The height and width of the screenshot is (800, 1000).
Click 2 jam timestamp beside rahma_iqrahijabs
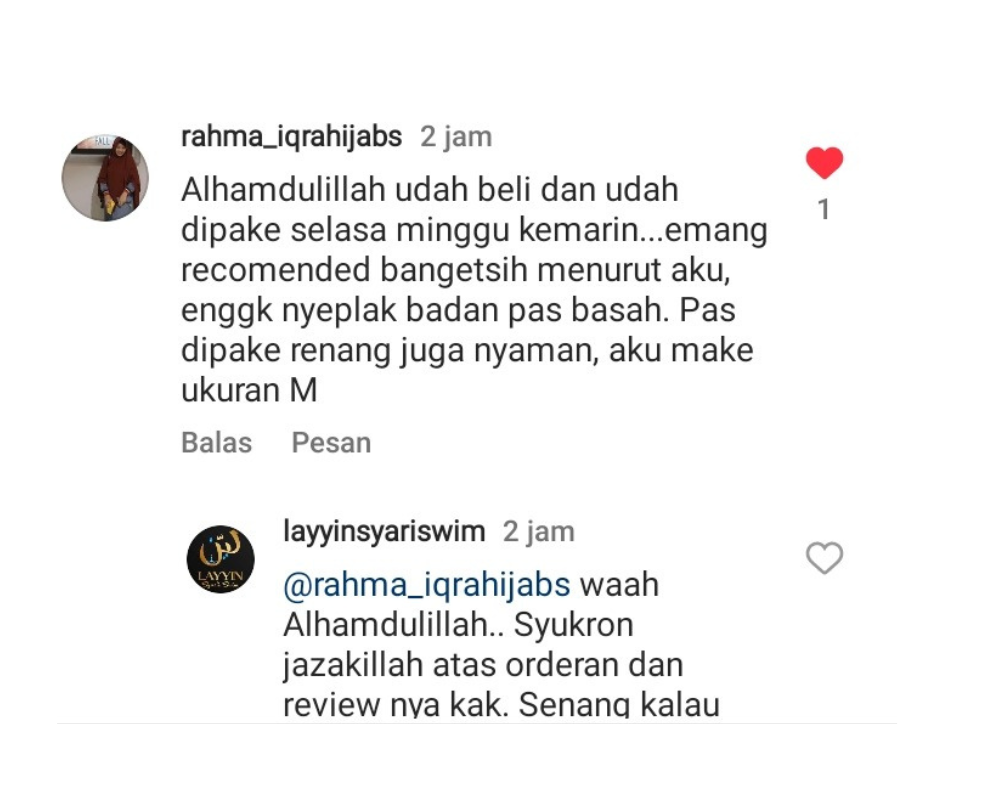click(456, 137)
